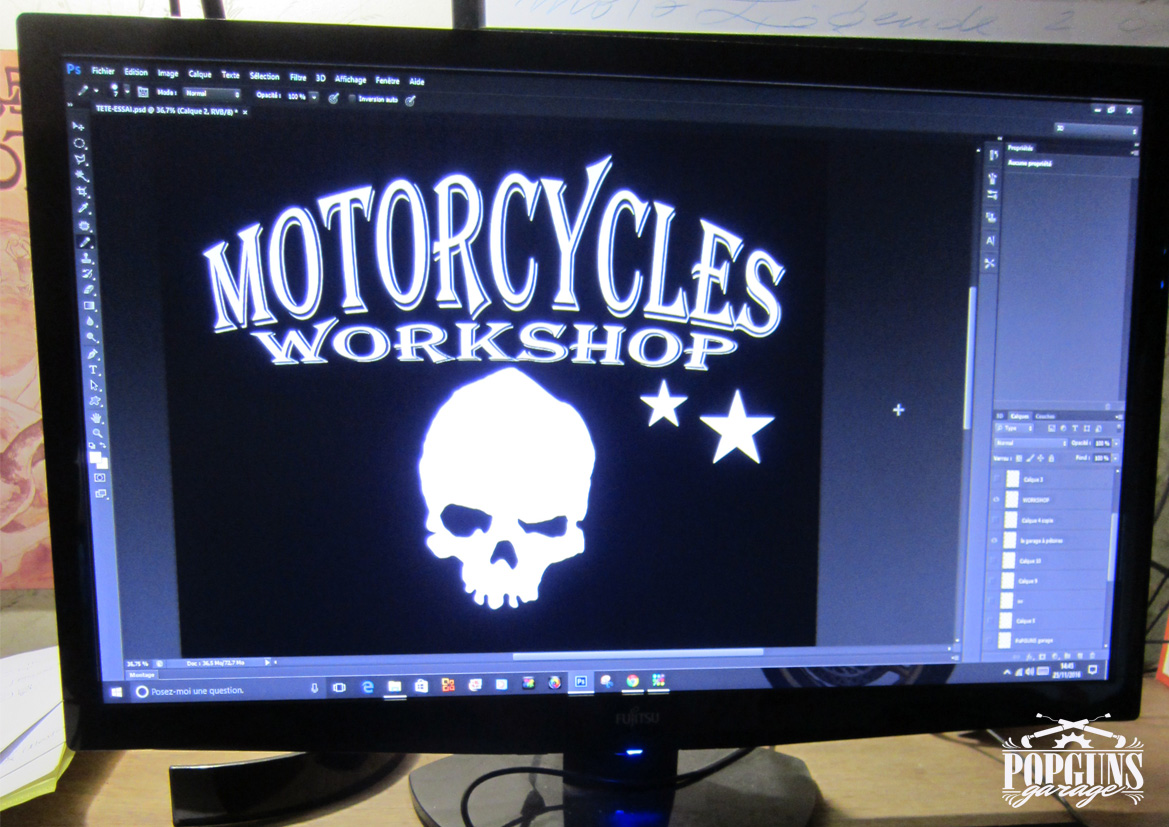Open the painting Mode dropdown
1169x827 pixels.
click(x=212, y=93)
